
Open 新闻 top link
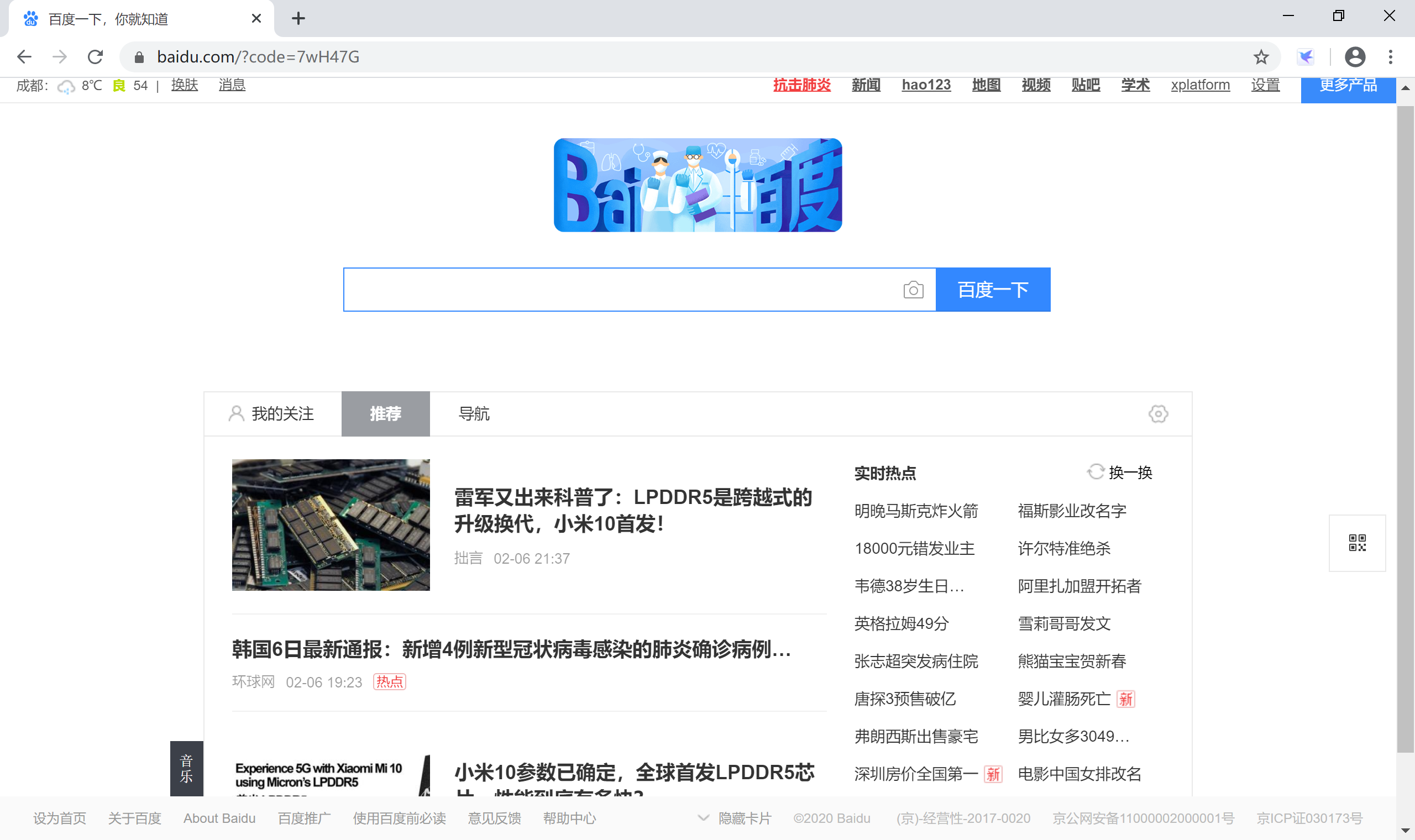[866, 85]
